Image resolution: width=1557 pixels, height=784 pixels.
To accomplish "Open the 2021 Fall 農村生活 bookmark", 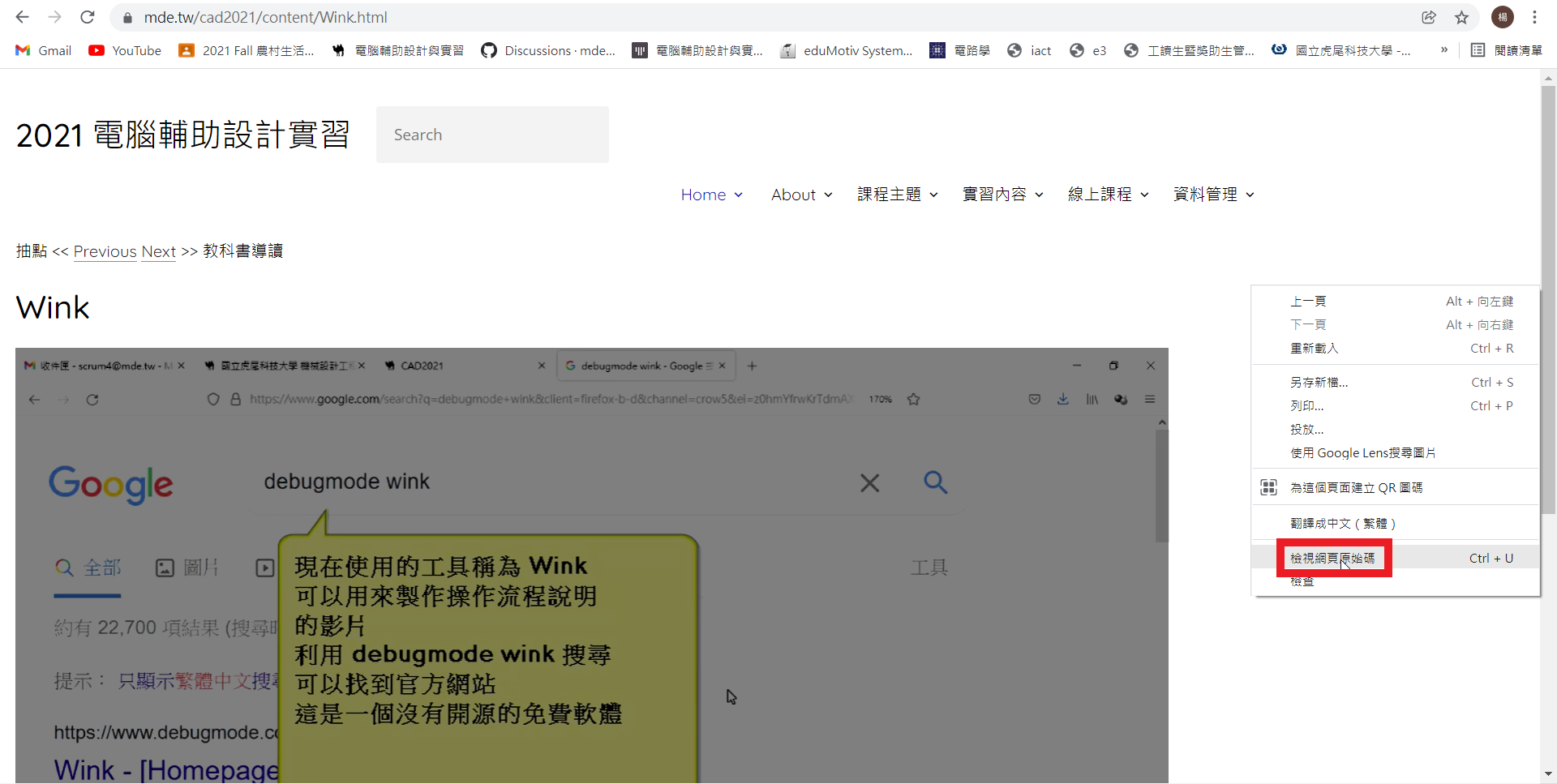I will pyautogui.click(x=247, y=50).
